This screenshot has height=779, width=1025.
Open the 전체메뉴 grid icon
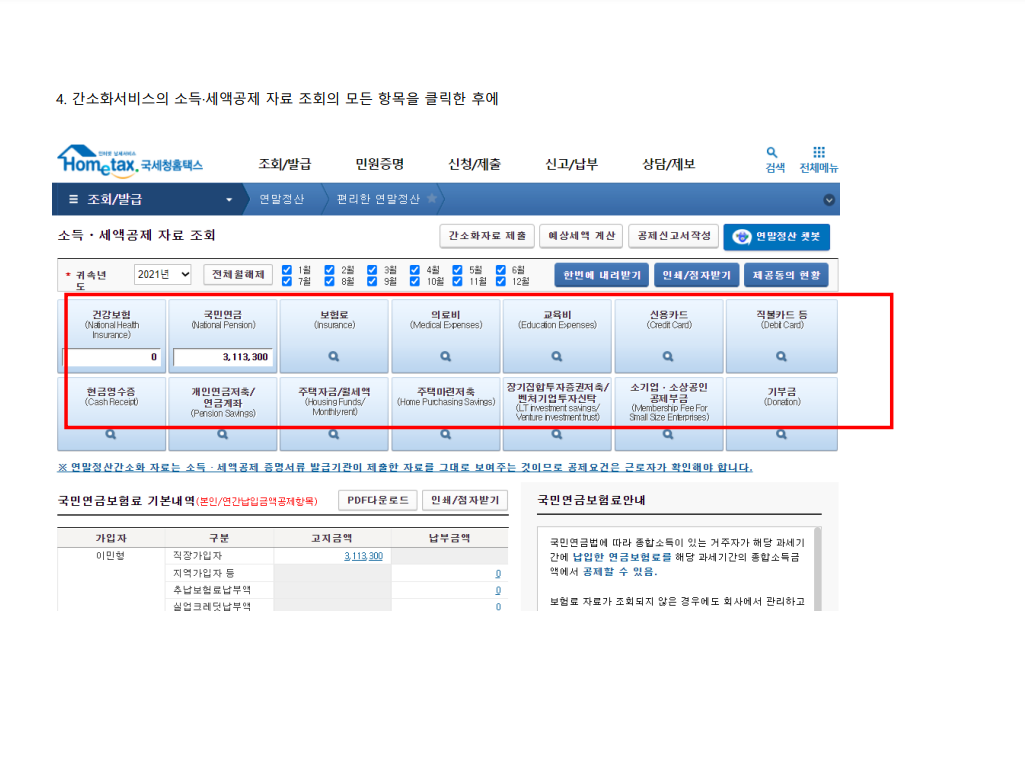[818, 152]
